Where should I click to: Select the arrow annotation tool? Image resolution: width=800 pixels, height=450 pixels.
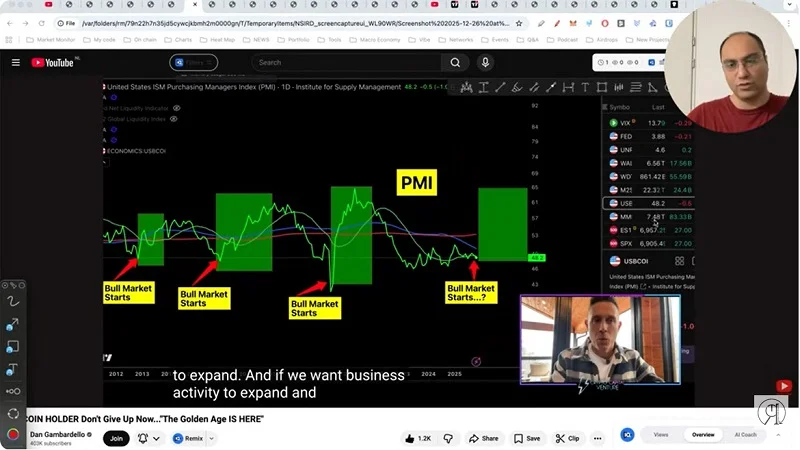pos(13,324)
